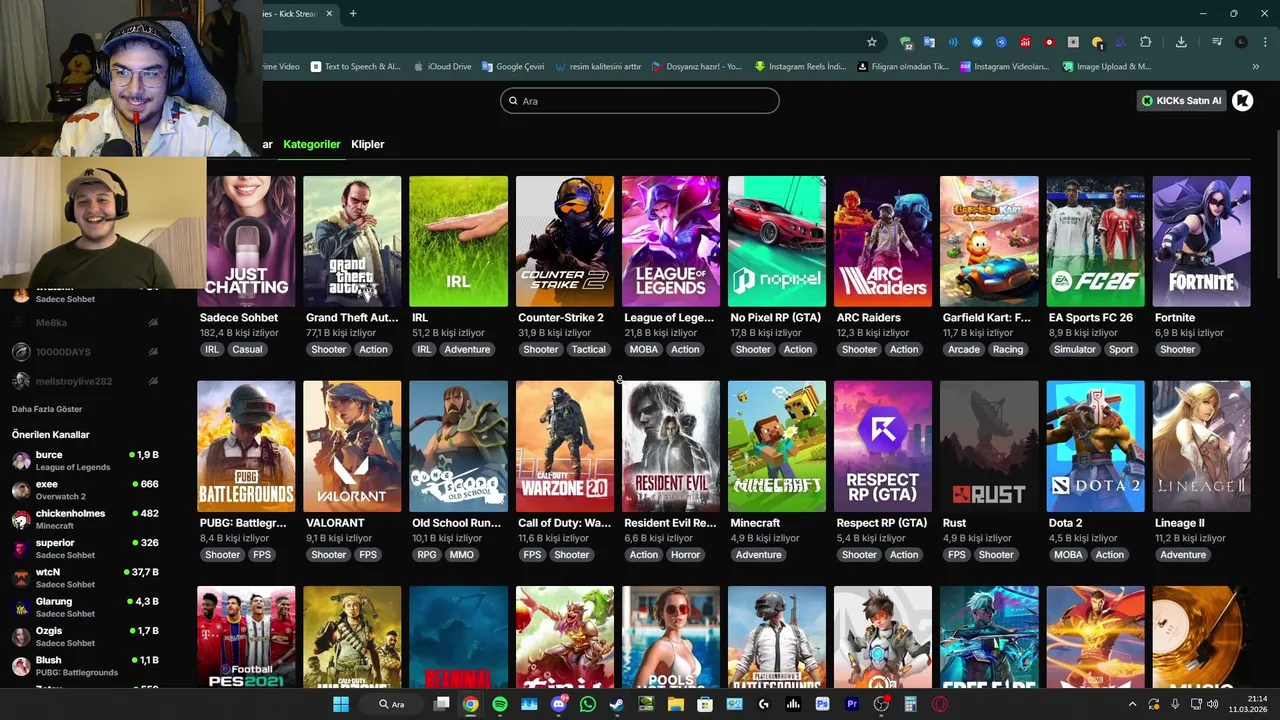Open Chrome three-dot menu

tap(1265, 42)
